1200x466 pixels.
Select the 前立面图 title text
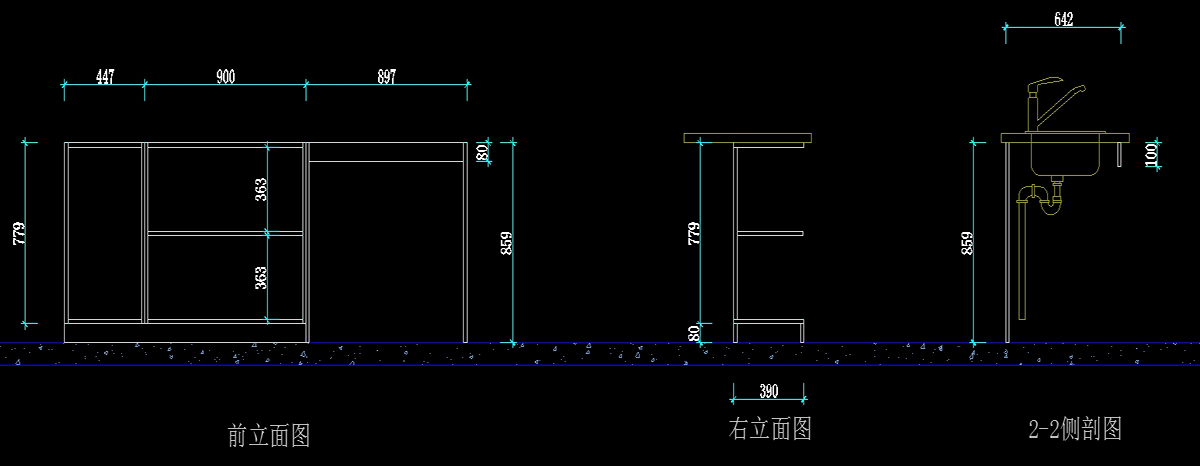point(269,436)
